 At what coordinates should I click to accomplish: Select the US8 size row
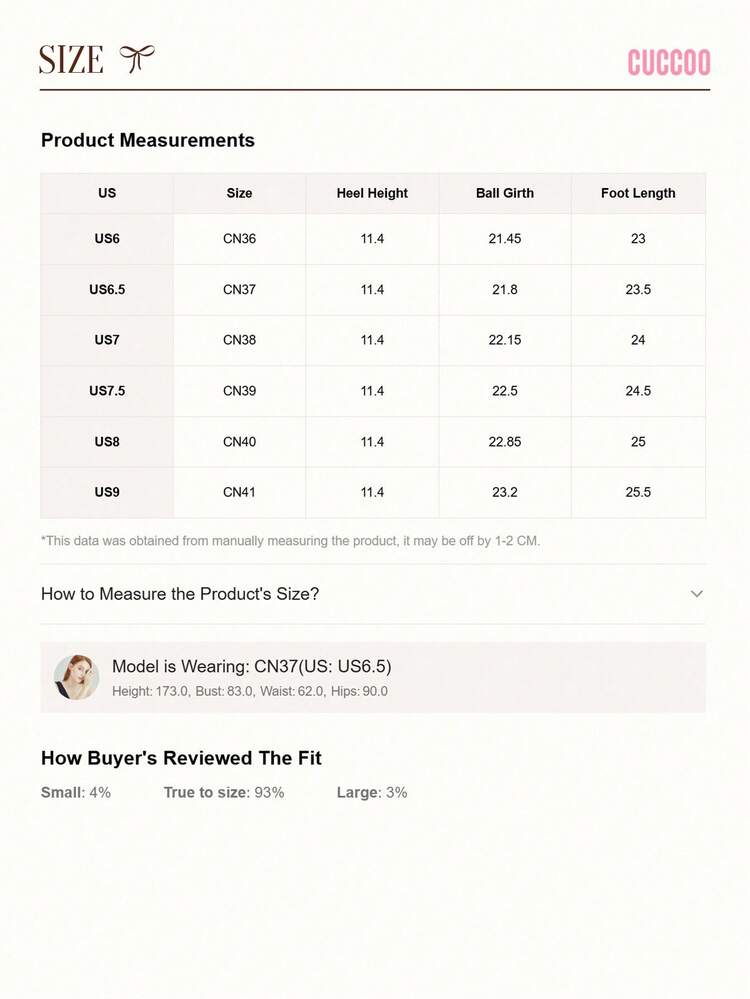click(x=107, y=442)
